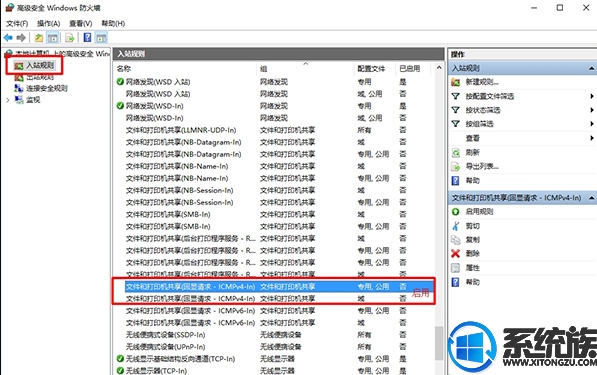Click the Forward arrow toolbar icon
Image resolution: width=597 pixels, height=375 pixels.
point(21,38)
